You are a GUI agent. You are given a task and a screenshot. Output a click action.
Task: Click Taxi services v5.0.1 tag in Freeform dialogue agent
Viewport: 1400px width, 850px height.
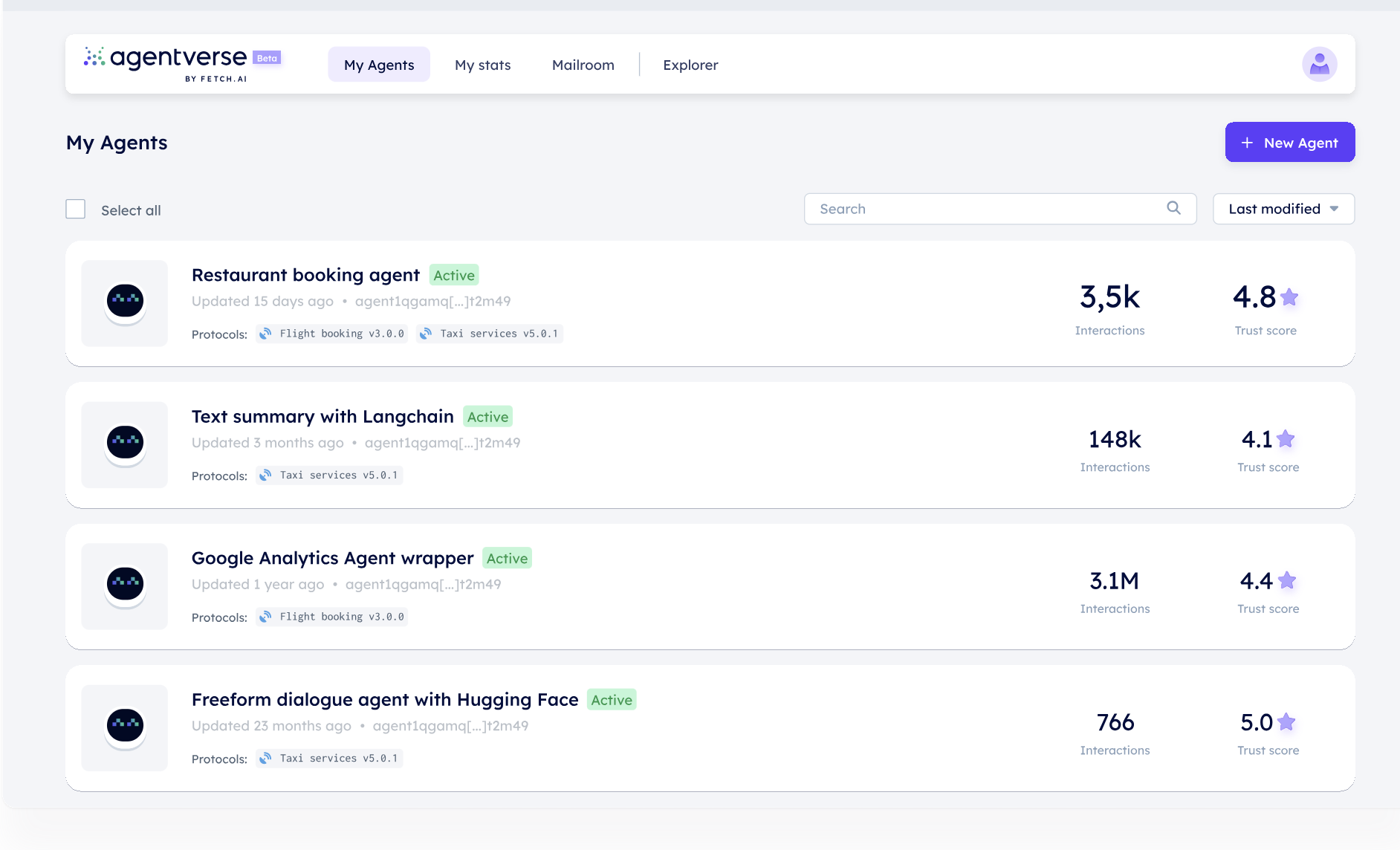[329, 758]
